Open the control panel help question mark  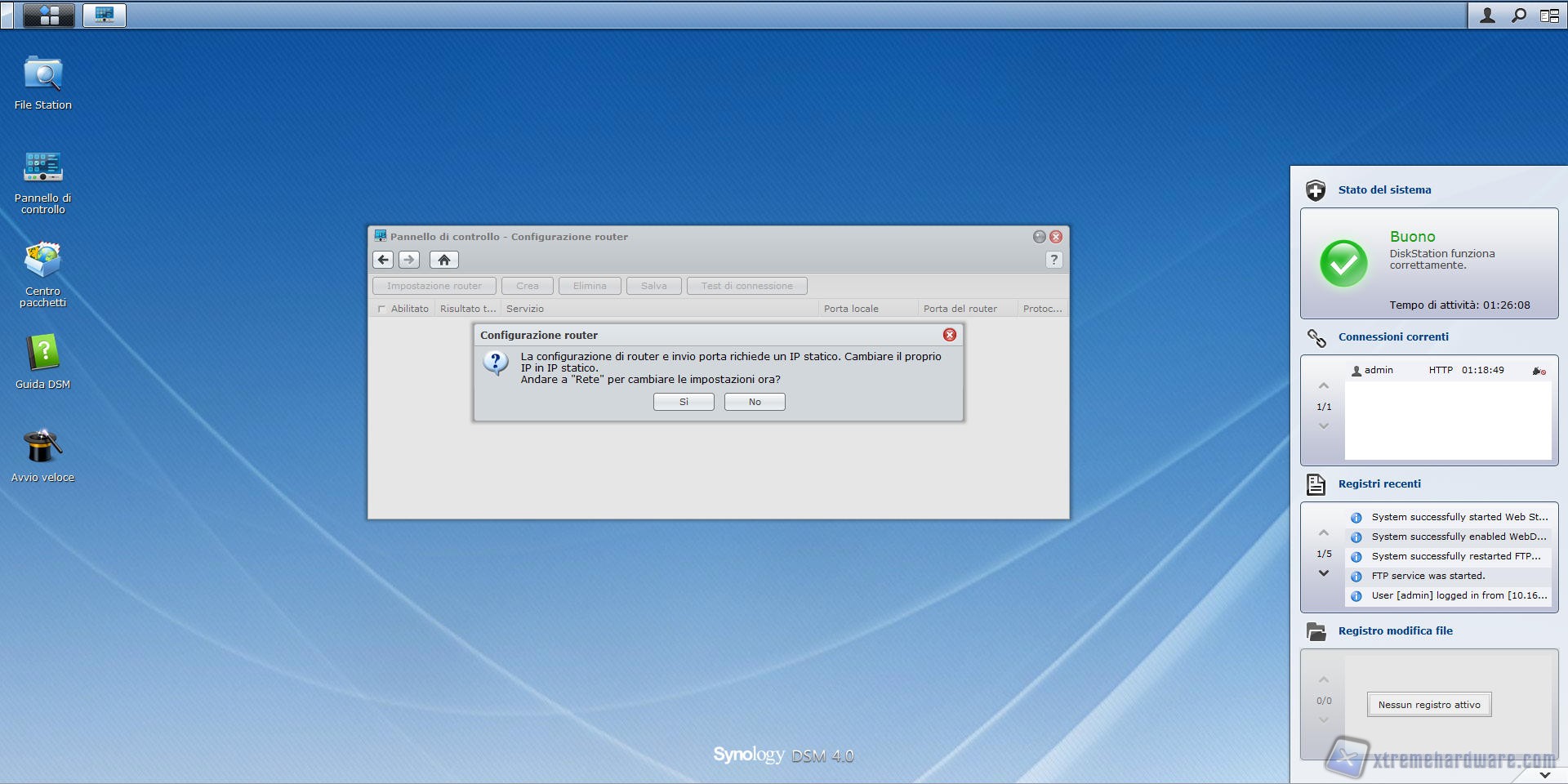1053,260
